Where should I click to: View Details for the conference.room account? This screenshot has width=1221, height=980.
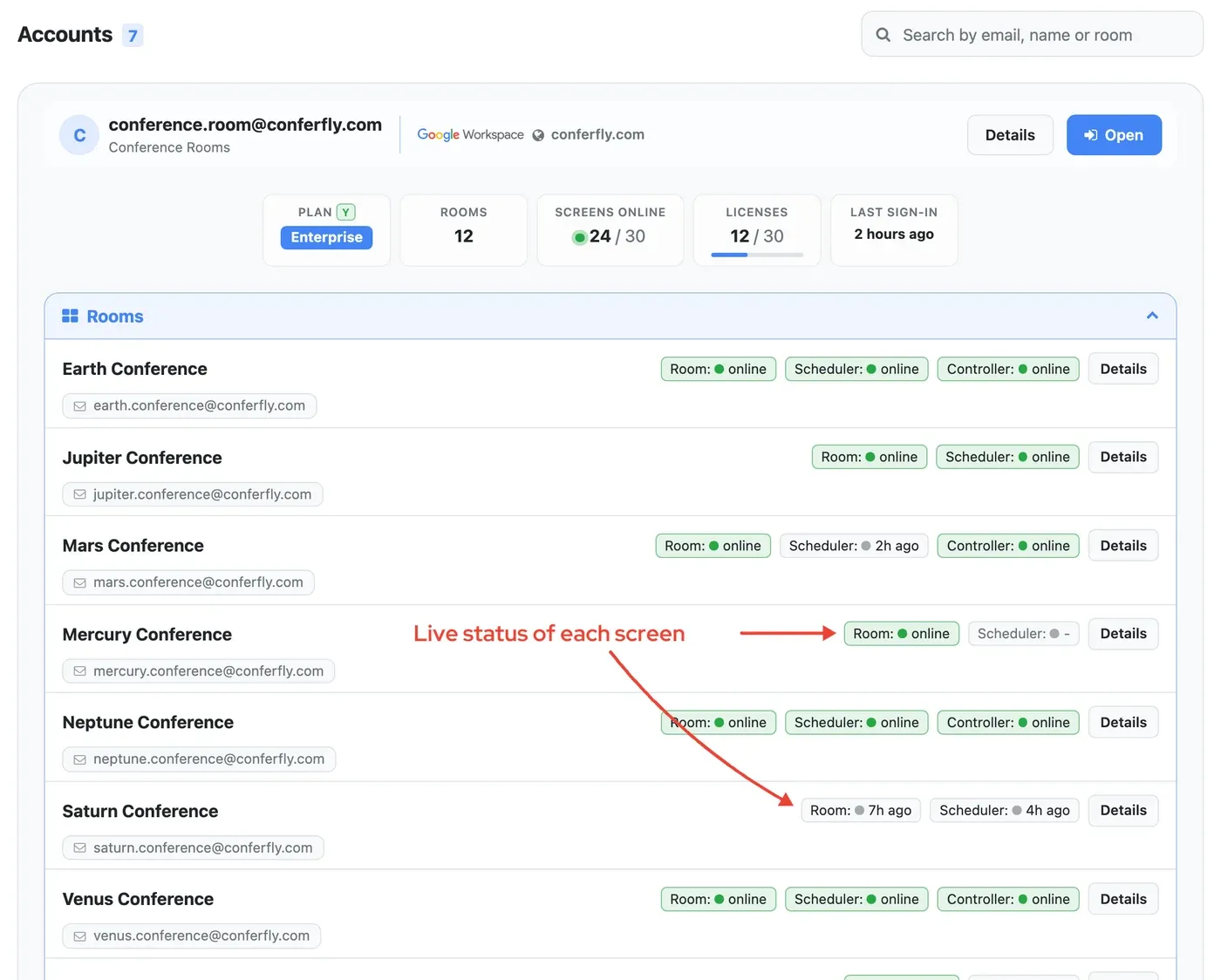point(1010,135)
